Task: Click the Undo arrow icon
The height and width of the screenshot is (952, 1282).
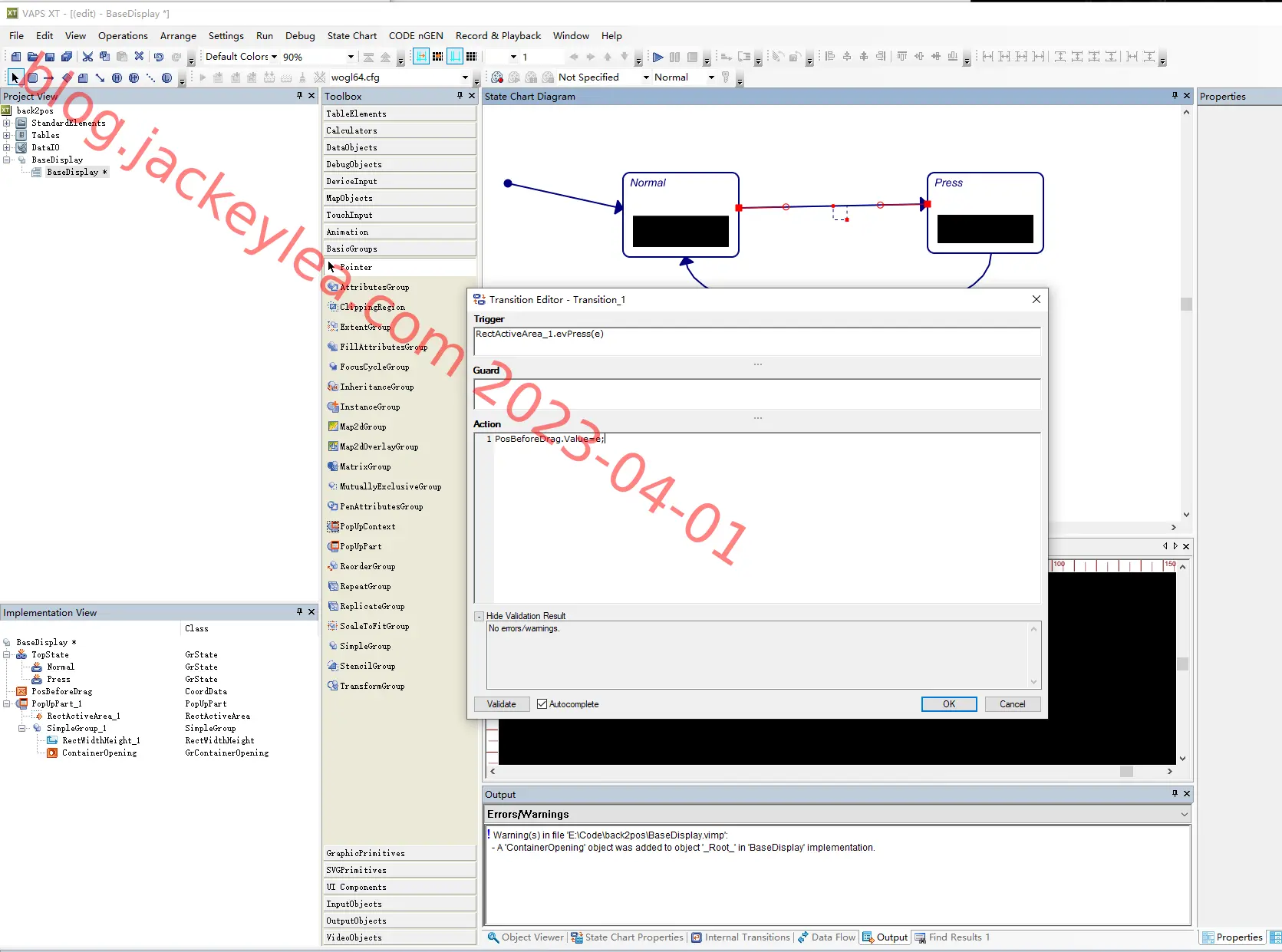Action: [x=158, y=57]
